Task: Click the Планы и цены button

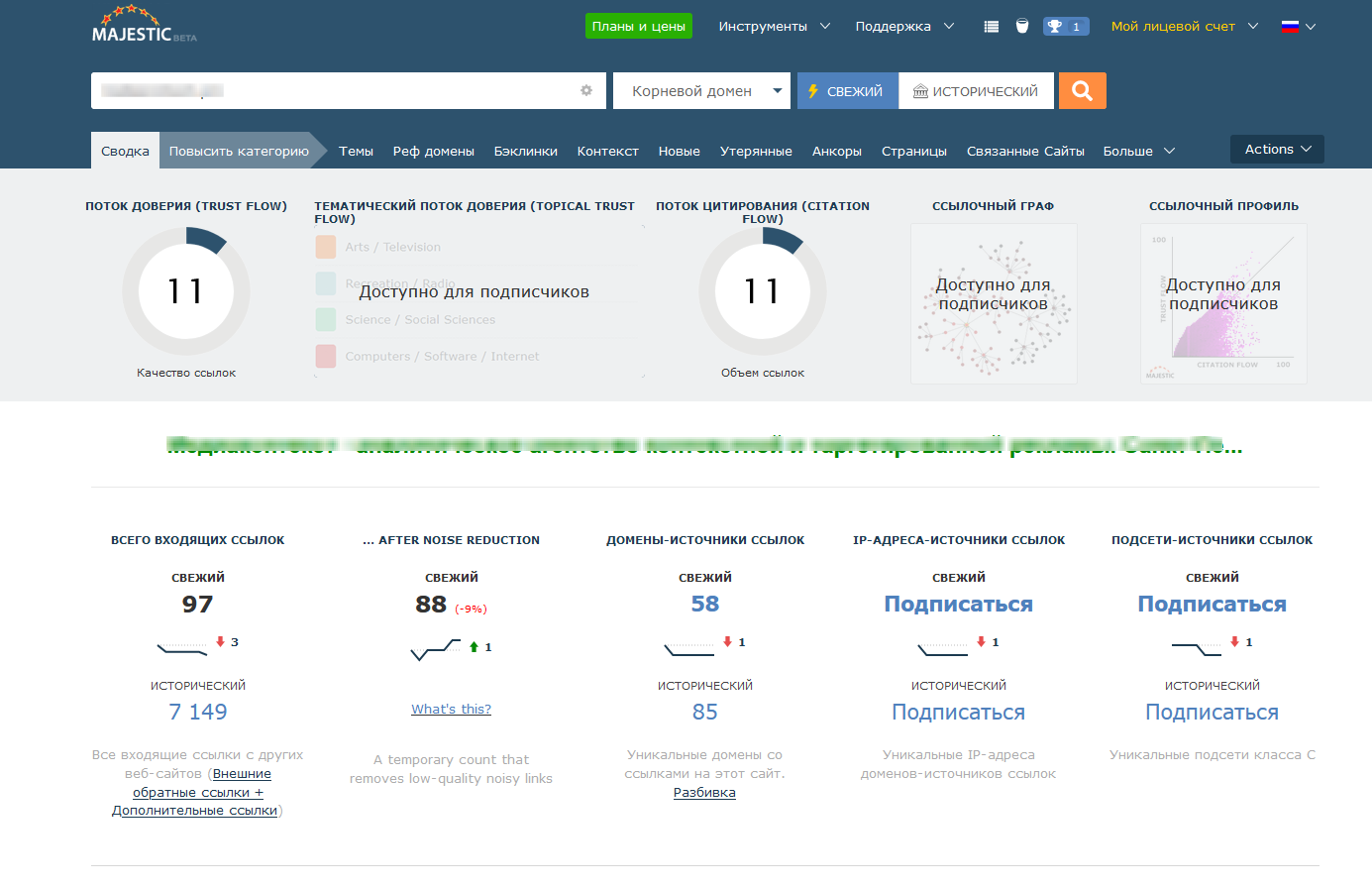Action: [639, 26]
